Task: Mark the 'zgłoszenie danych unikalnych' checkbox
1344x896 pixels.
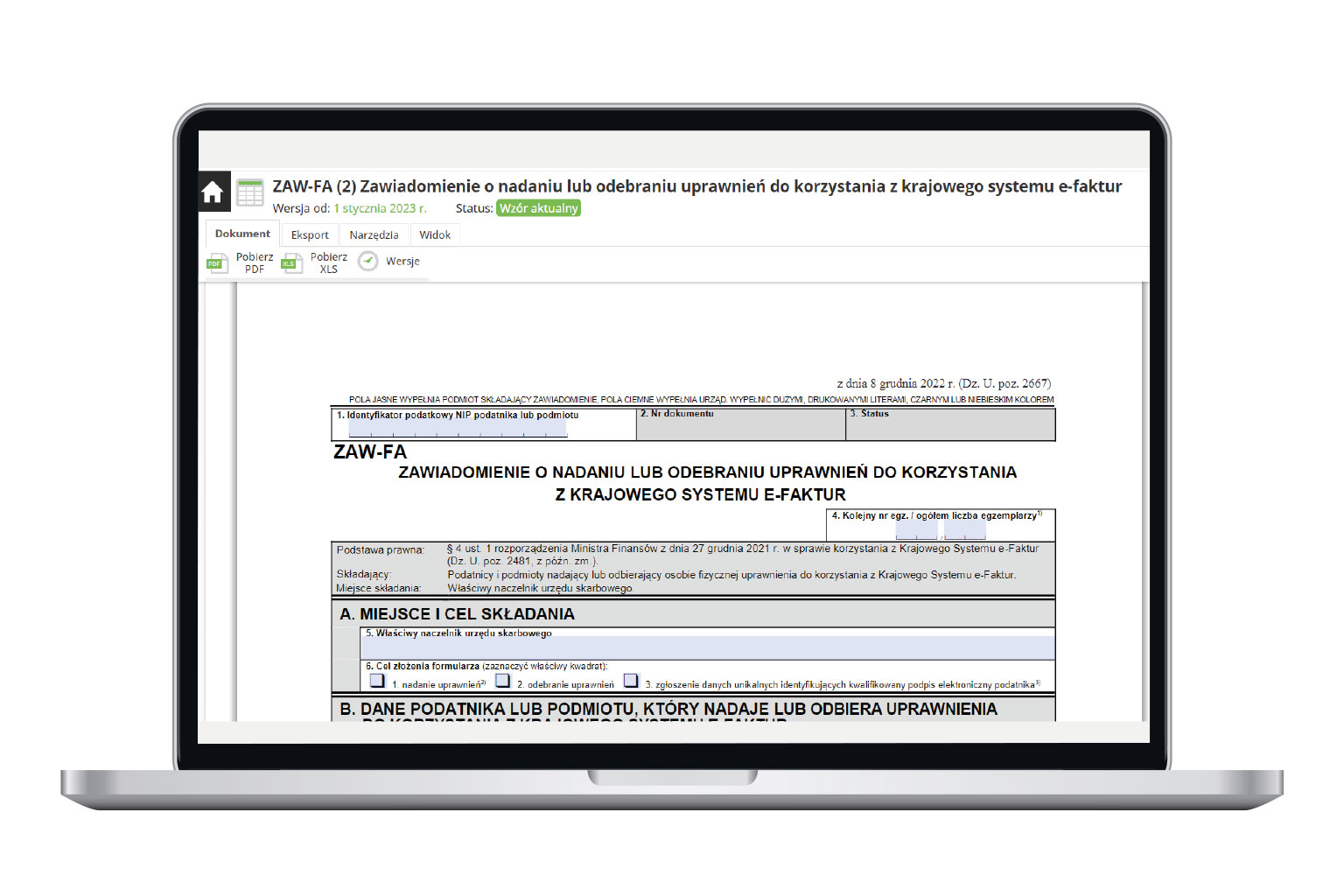Action: [631, 680]
